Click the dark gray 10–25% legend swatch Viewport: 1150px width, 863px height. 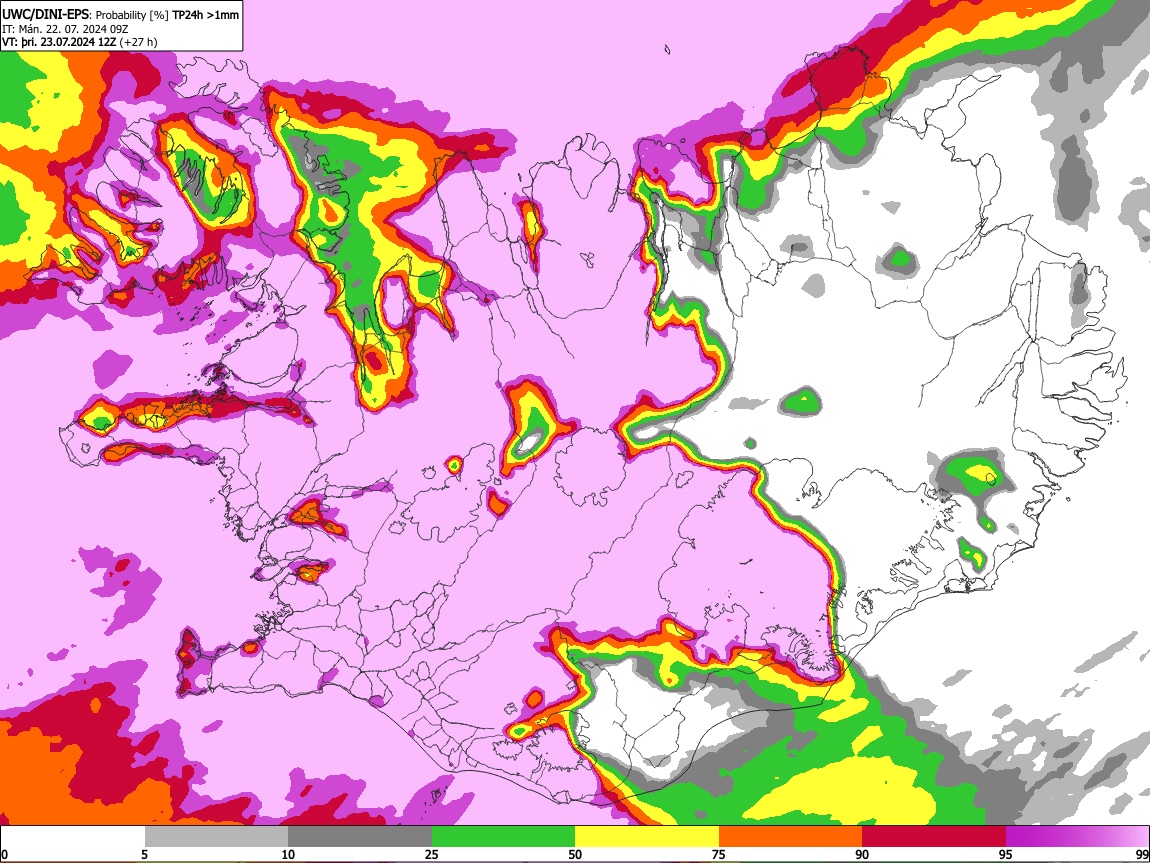[360, 837]
